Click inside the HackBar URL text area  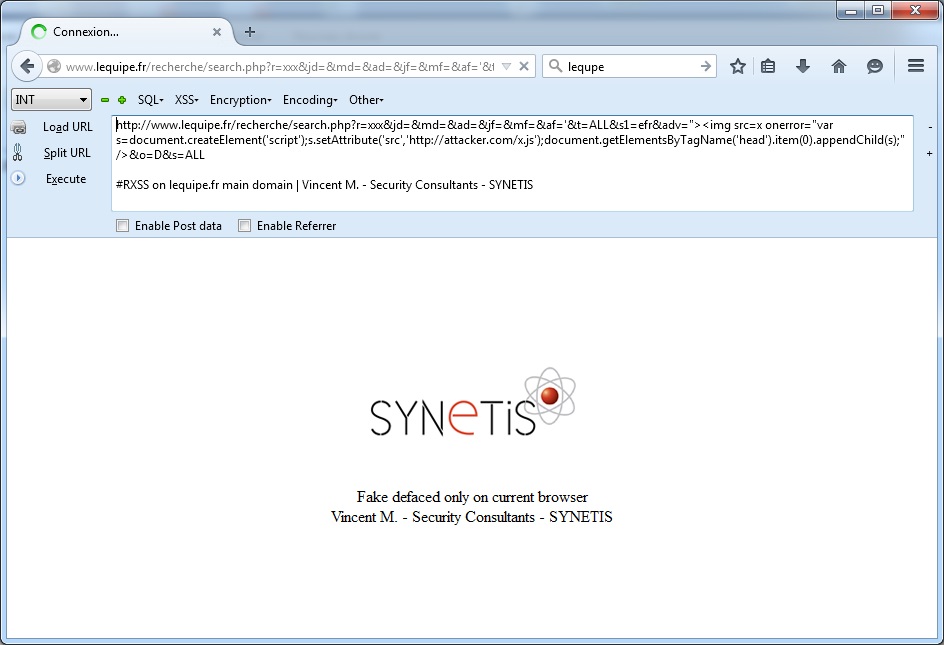[512, 163]
